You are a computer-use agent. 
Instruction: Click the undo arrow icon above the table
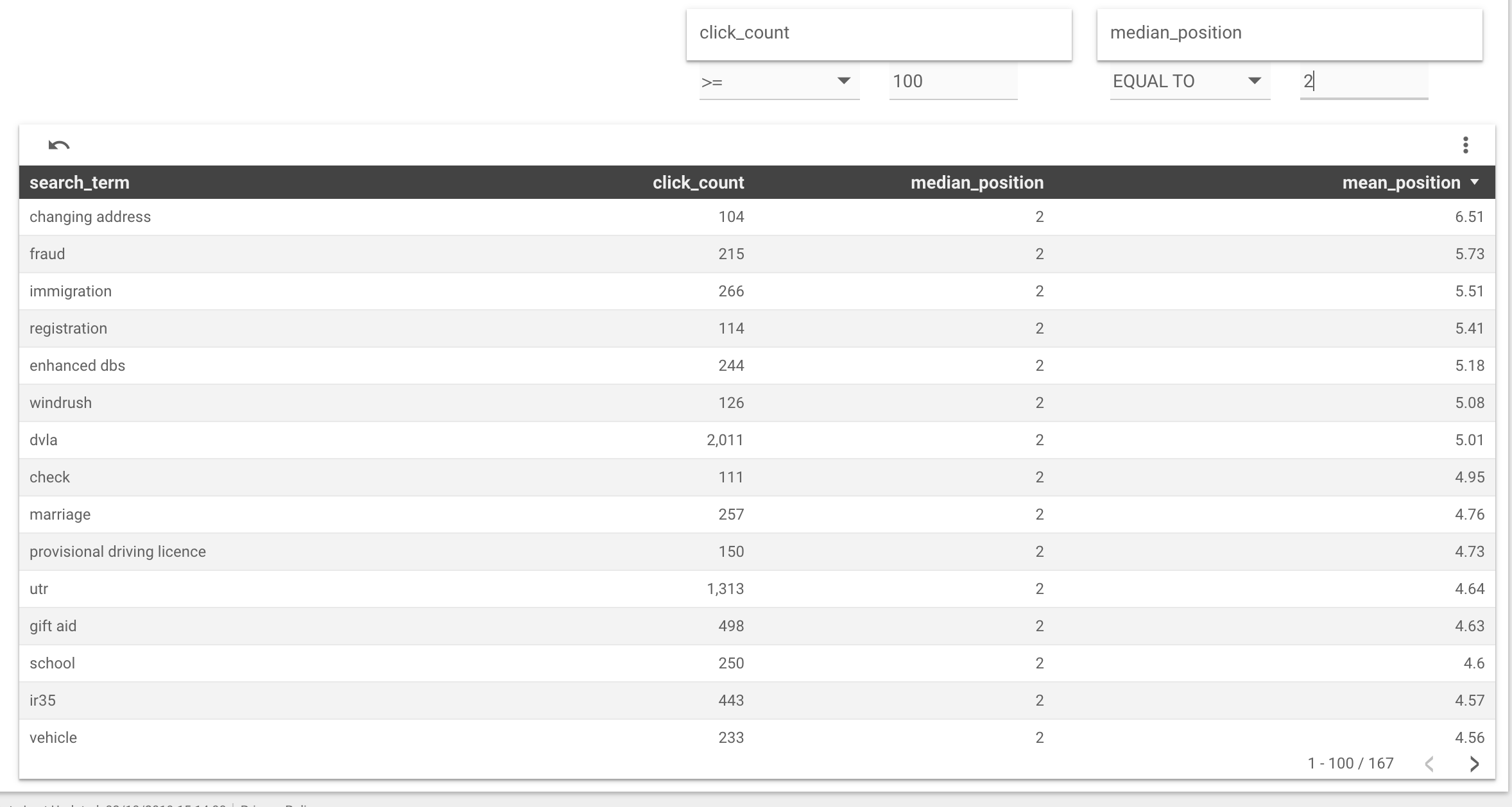click(58, 145)
